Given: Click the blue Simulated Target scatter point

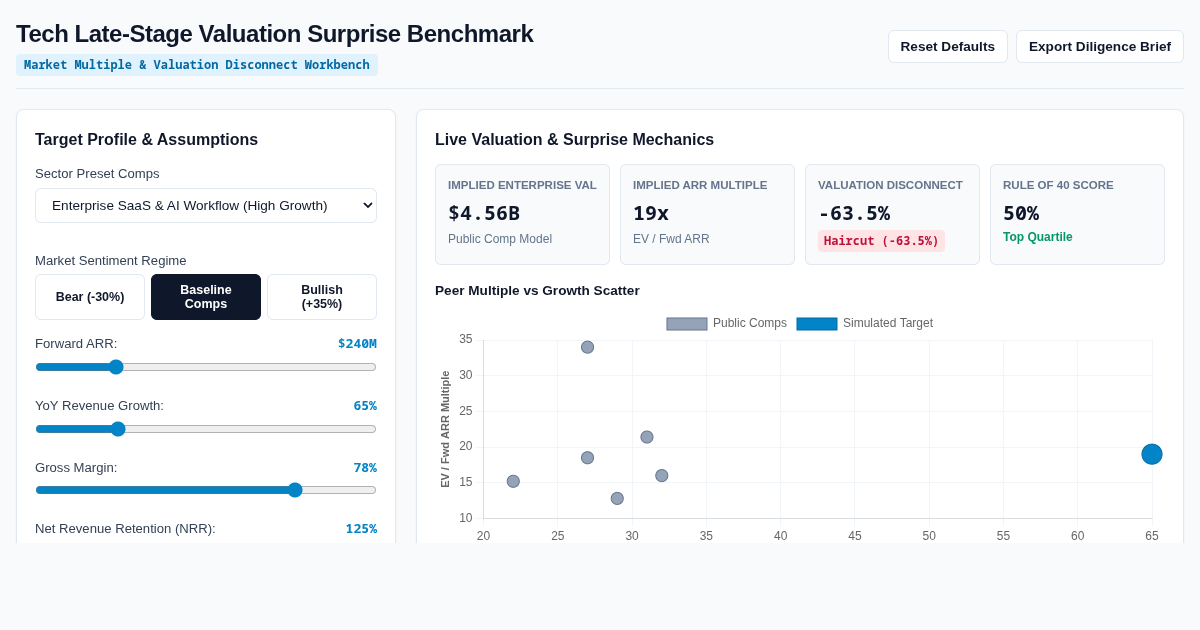Looking at the screenshot, I should click(1152, 454).
